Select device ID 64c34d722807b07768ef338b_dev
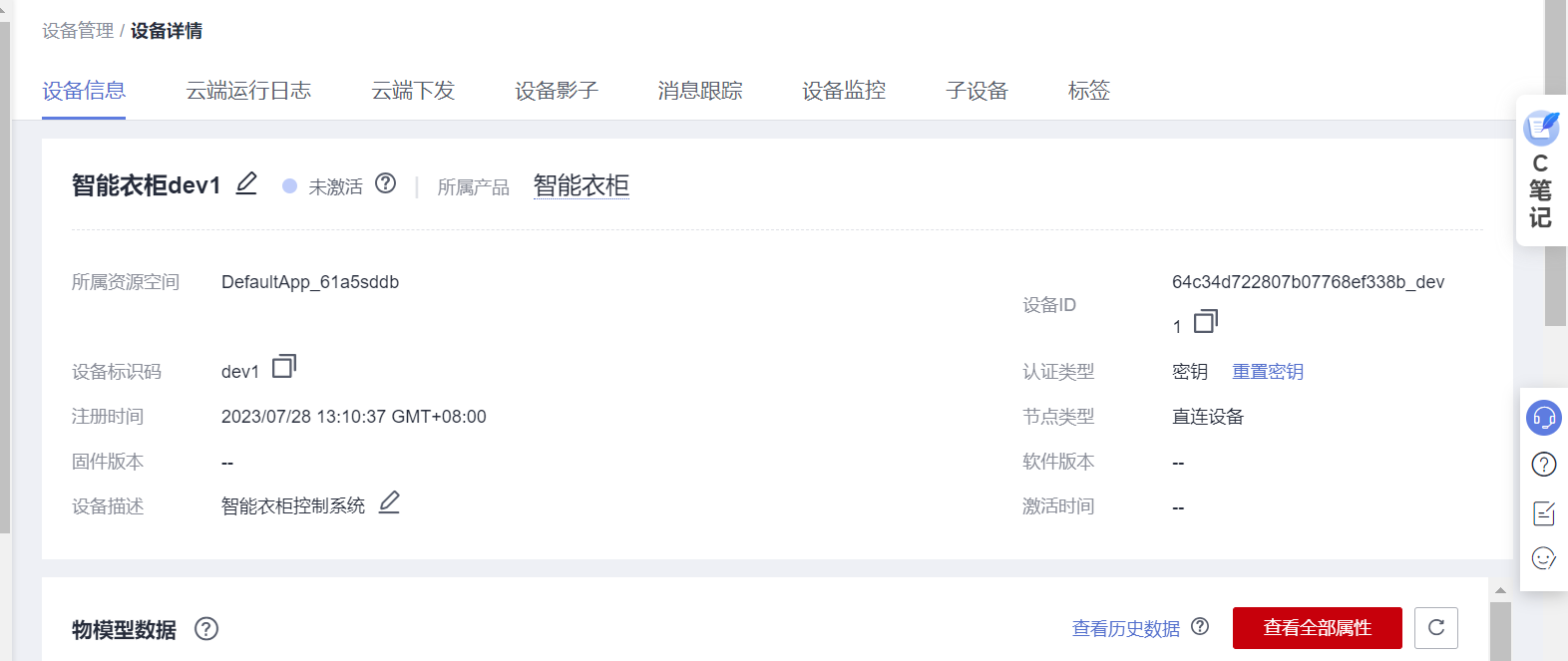1568x661 pixels. 1309,282
